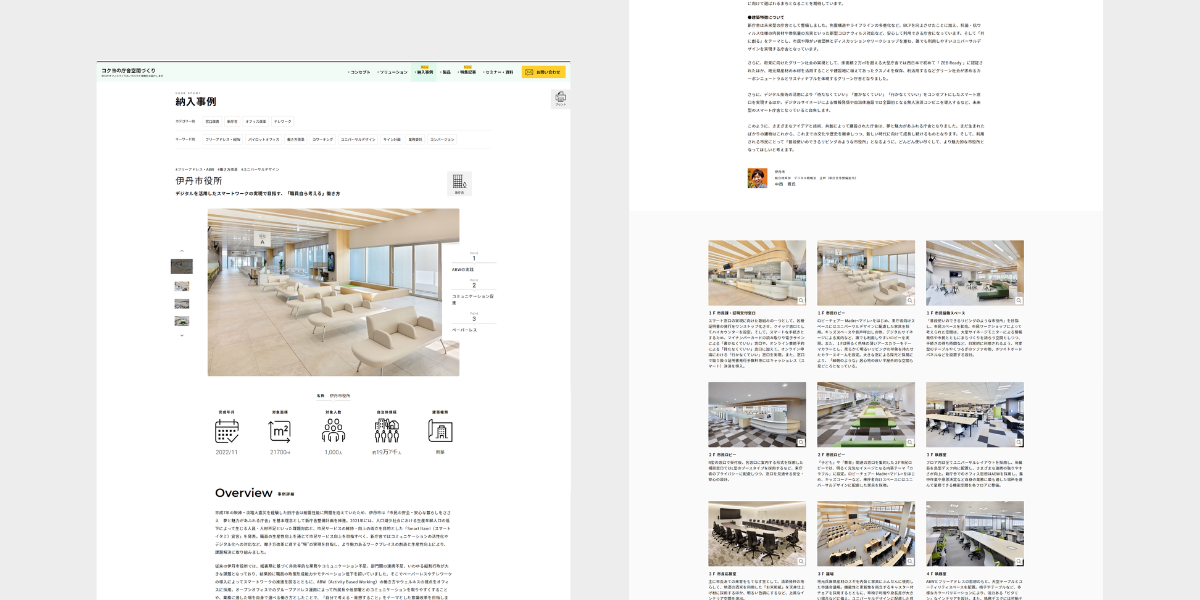This screenshot has width=1200, height=600.
Task: Select the パイロットオフィス keyword tag
Action: pyautogui.click(x=265, y=139)
